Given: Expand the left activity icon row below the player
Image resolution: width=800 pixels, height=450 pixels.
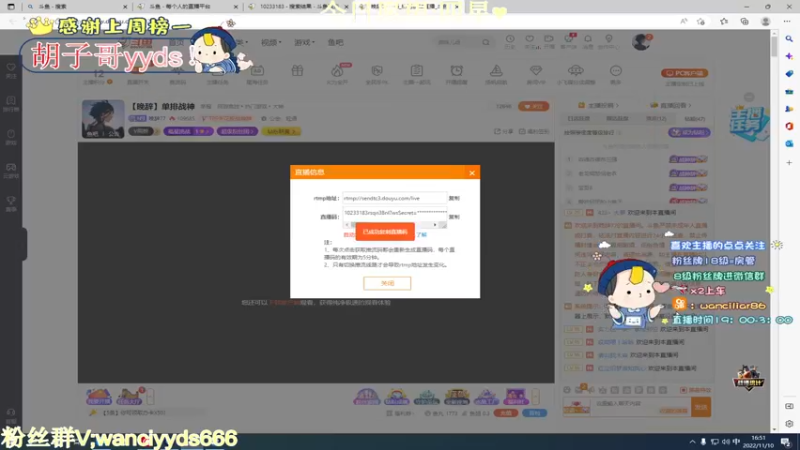Looking at the screenshot, I should (151, 395).
